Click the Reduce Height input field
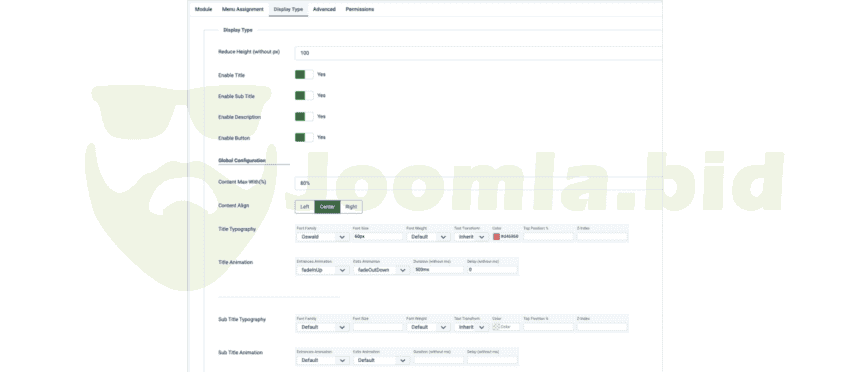The width and height of the screenshot is (850, 372). pyautogui.click(x=478, y=53)
